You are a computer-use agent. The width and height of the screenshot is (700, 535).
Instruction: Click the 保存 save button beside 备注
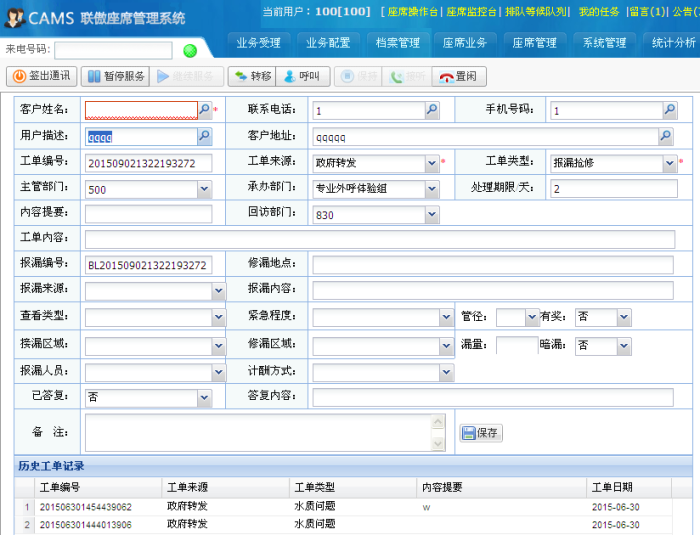pyautogui.click(x=481, y=433)
